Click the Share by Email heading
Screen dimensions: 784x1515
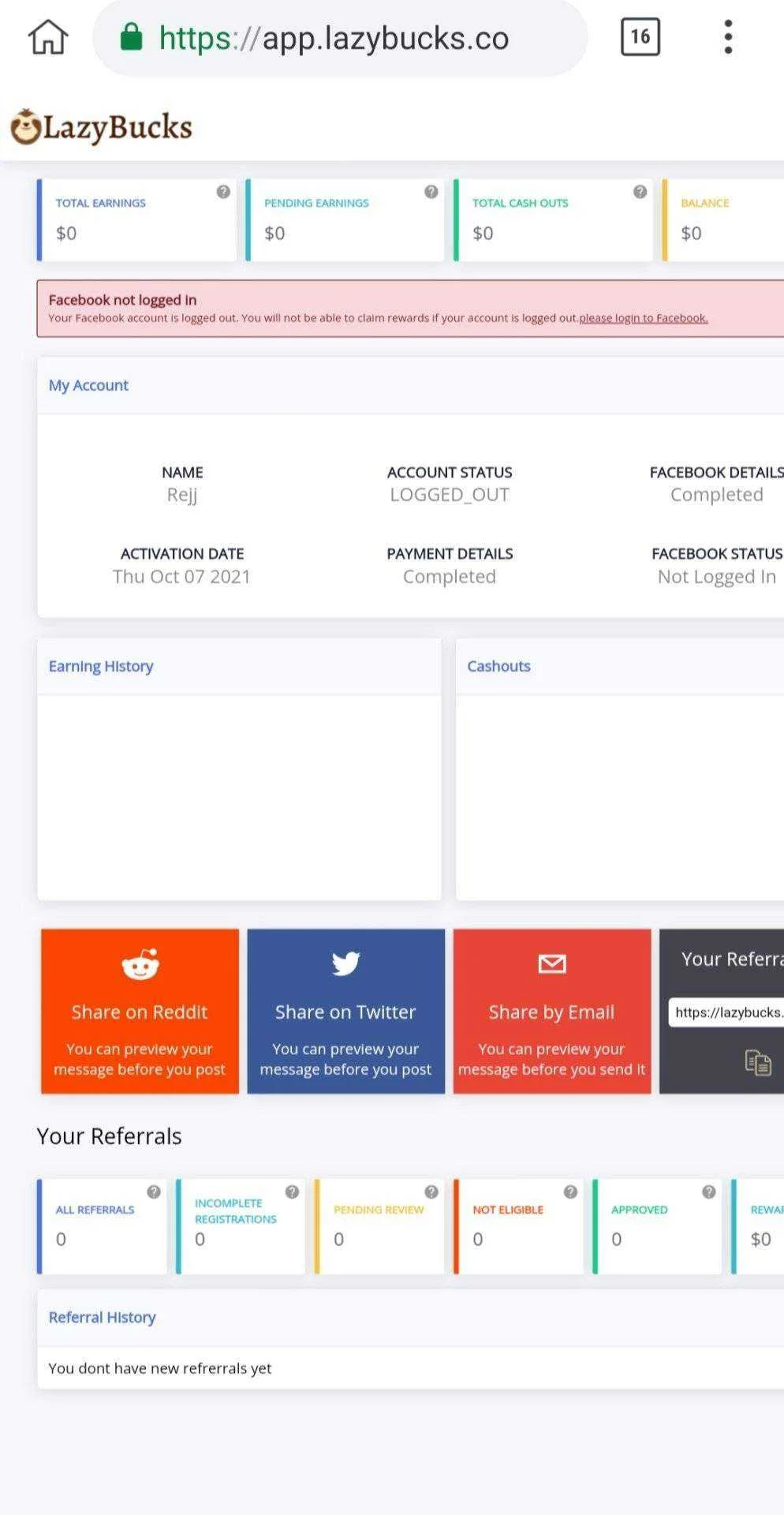(x=551, y=1012)
